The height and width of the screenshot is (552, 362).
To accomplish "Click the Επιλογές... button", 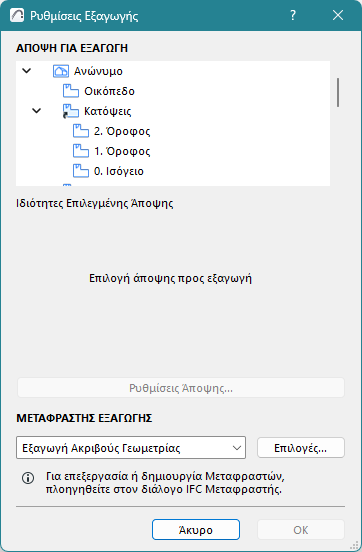I will click(x=301, y=448).
